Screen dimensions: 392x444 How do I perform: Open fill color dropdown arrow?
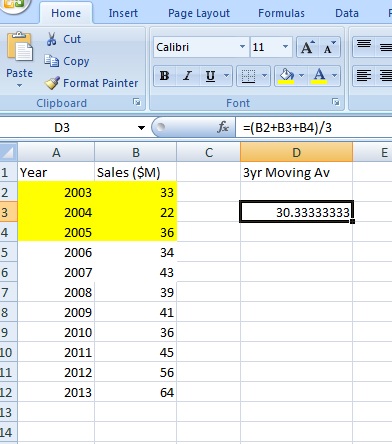[x=302, y=76]
